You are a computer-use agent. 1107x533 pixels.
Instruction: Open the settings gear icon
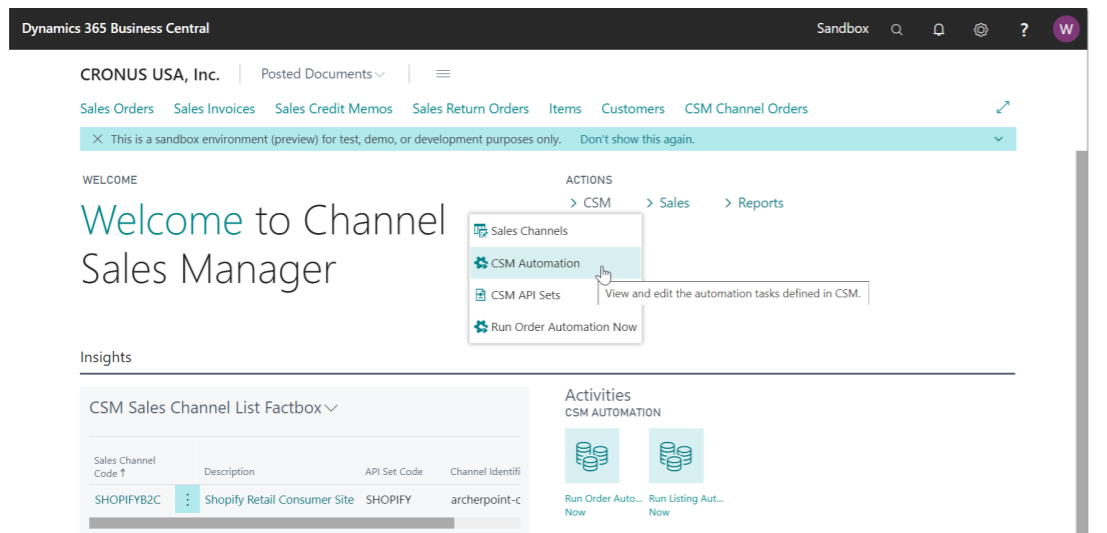pyautogui.click(x=981, y=30)
